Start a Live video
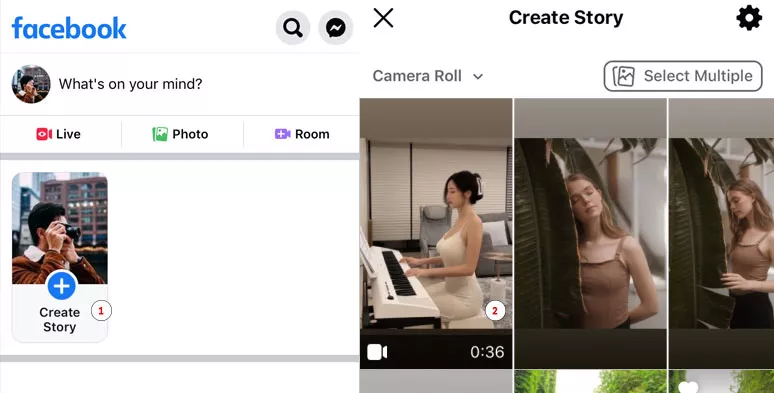The image size is (774, 393). point(58,134)
